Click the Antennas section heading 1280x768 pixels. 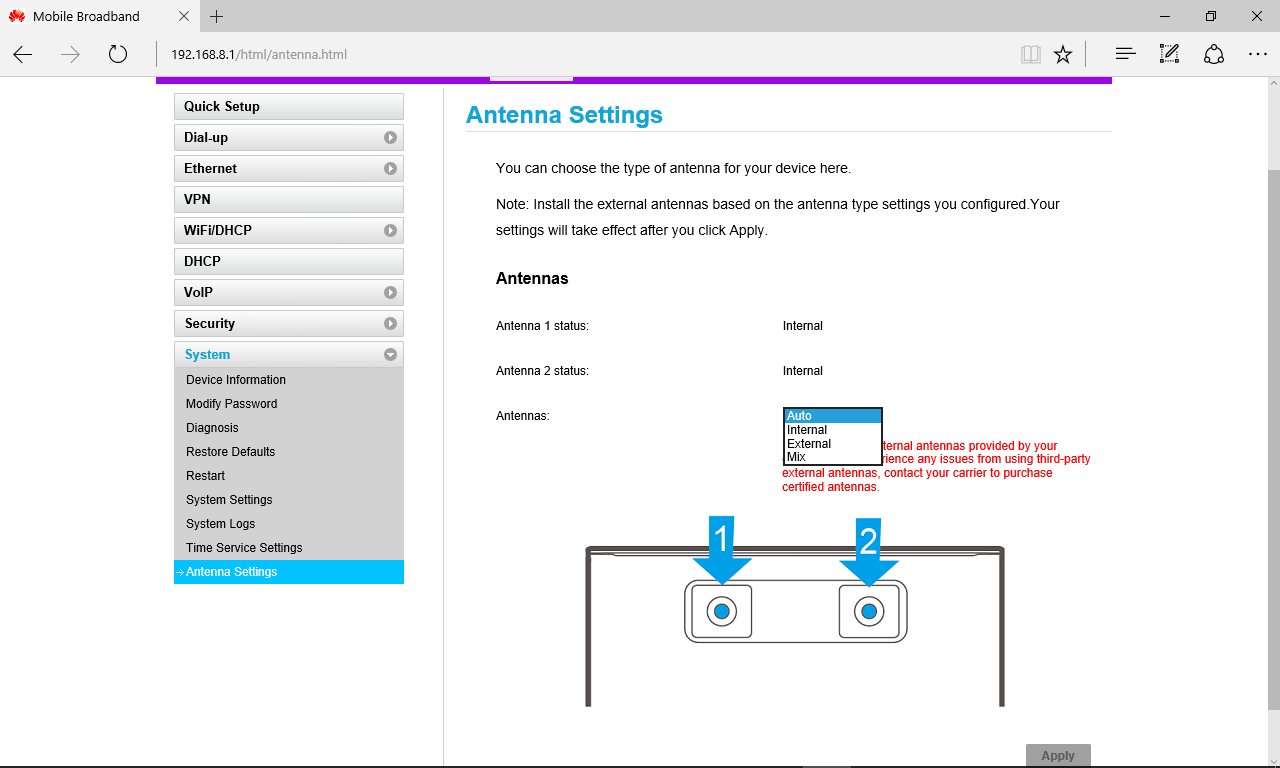point(532,279)
